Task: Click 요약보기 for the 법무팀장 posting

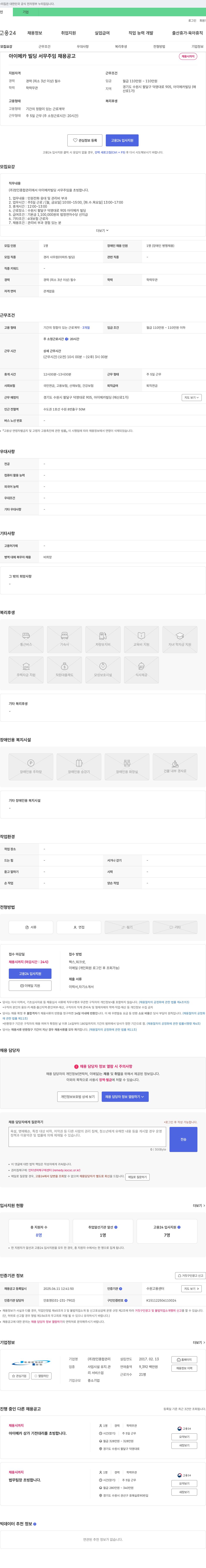Action: click(x=184, y=1483)
